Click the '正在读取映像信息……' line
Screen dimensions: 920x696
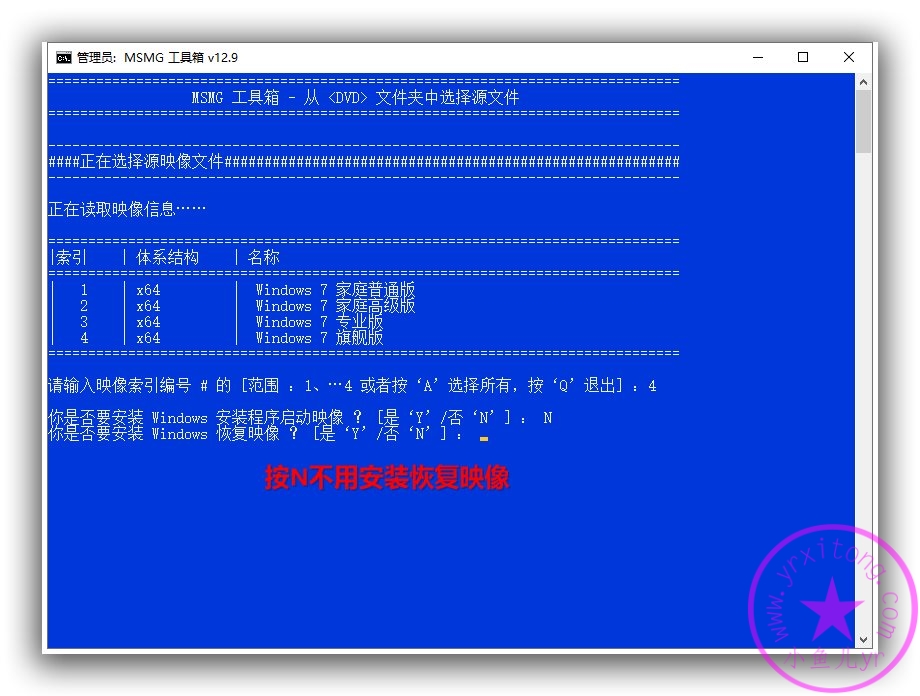(x=127, y=209)
